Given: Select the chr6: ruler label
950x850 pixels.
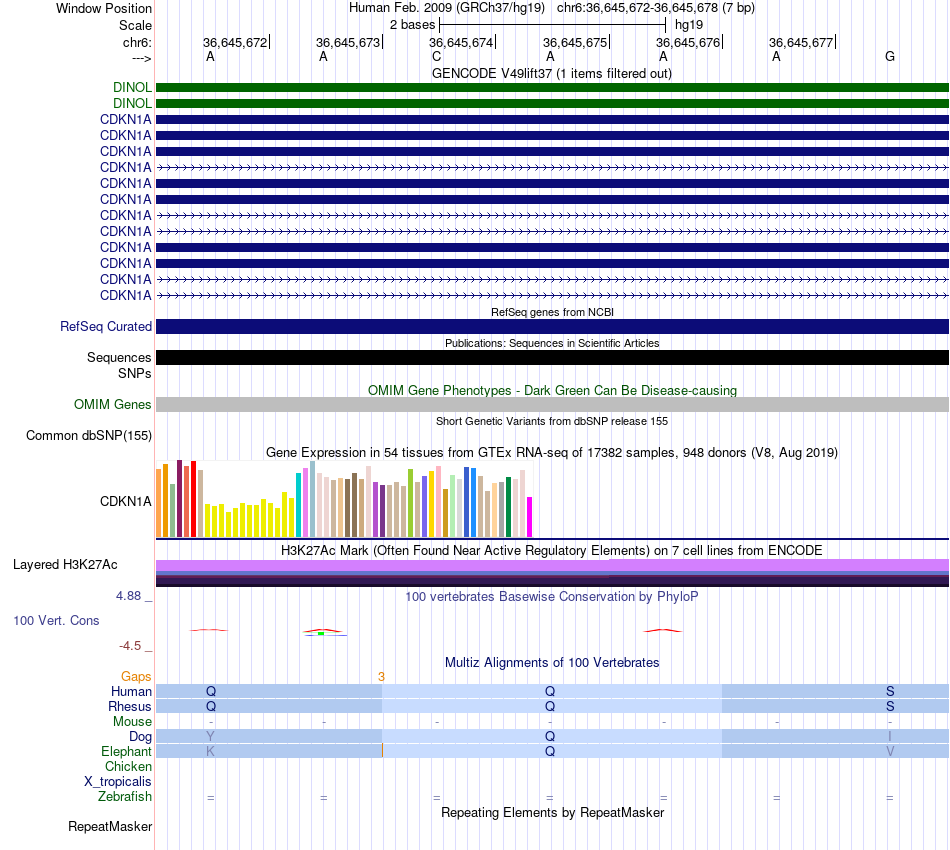Looking at the screenshot, I should click(138, 42).
